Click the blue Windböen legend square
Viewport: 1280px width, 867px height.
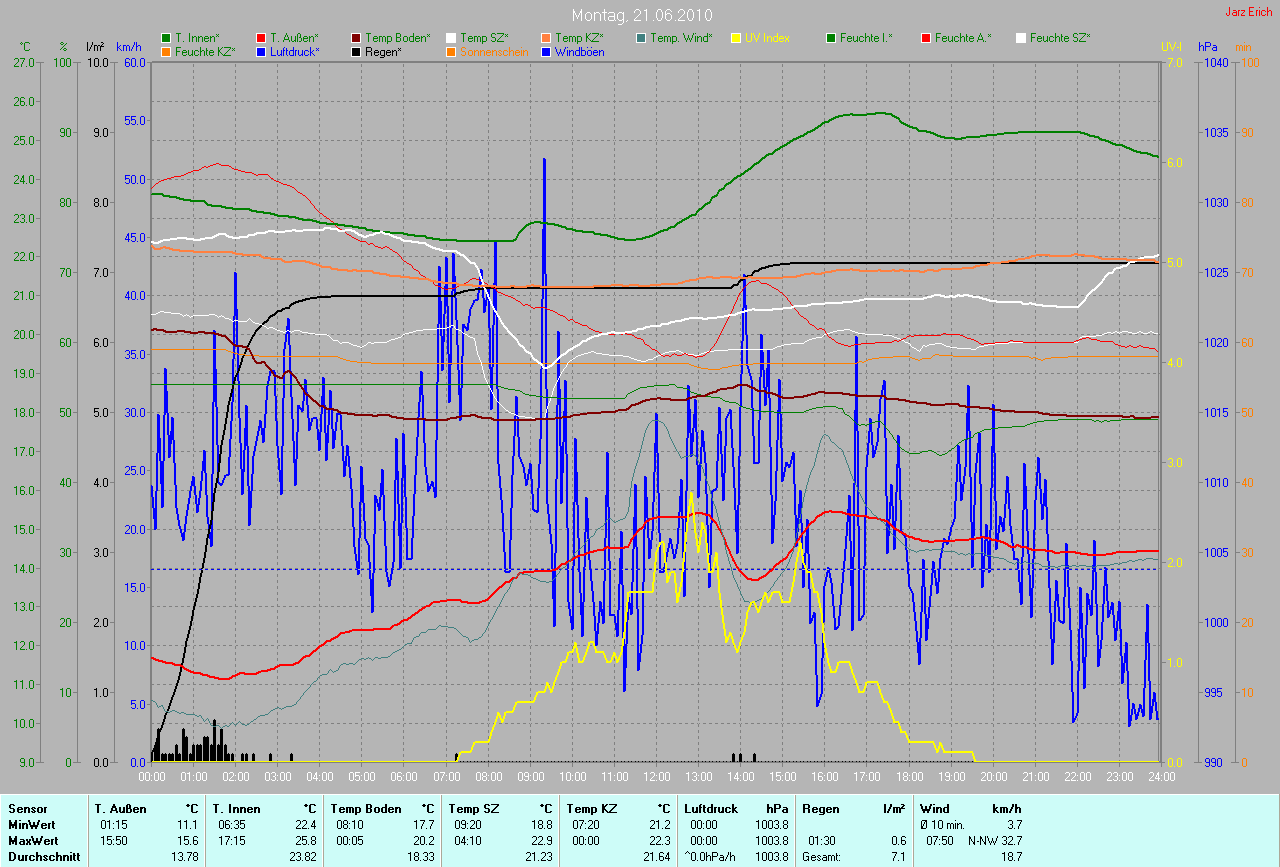pos(546,51)
